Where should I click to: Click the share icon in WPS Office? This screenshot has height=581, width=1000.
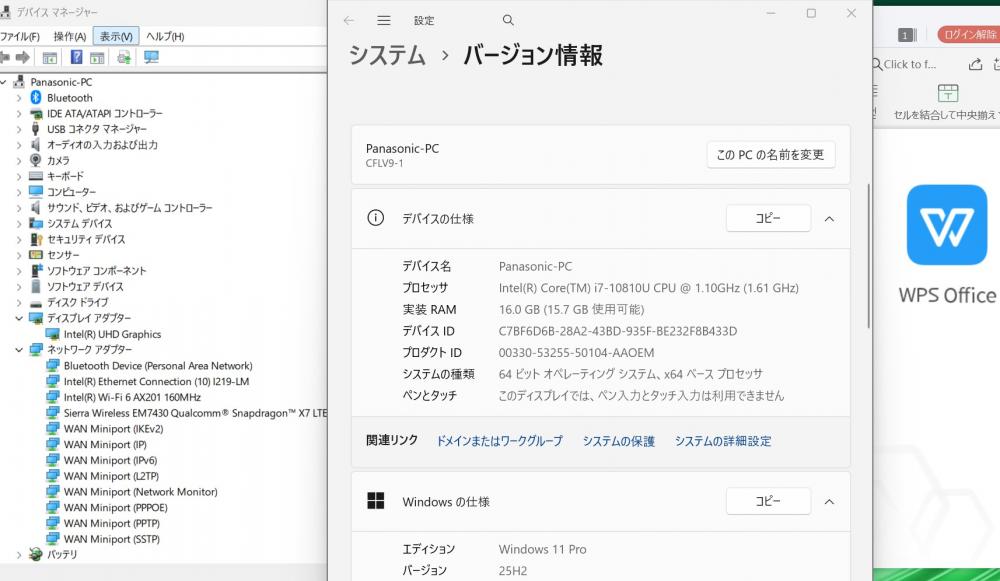(975, 64)
